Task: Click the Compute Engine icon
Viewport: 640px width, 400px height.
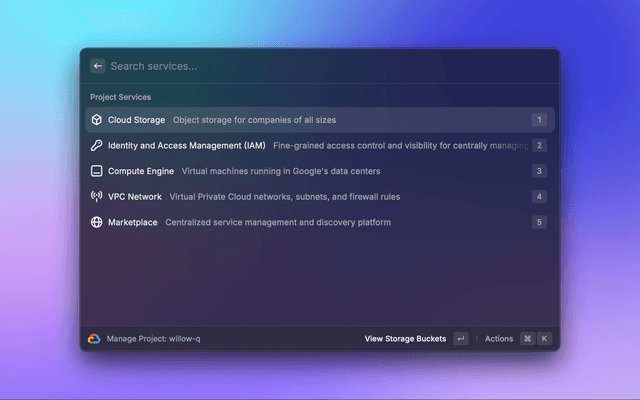Action: [x=97, y=171]
